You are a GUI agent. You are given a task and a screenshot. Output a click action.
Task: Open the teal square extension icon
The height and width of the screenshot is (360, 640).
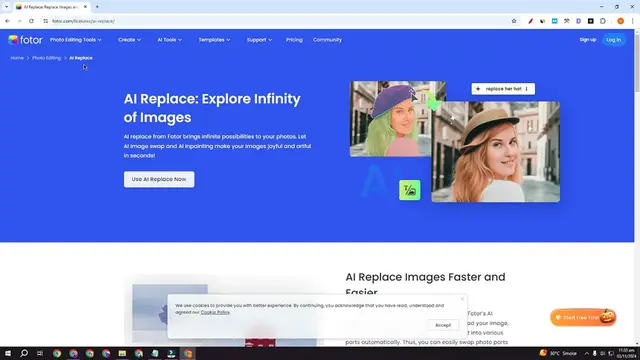click(x=554, y=21)
